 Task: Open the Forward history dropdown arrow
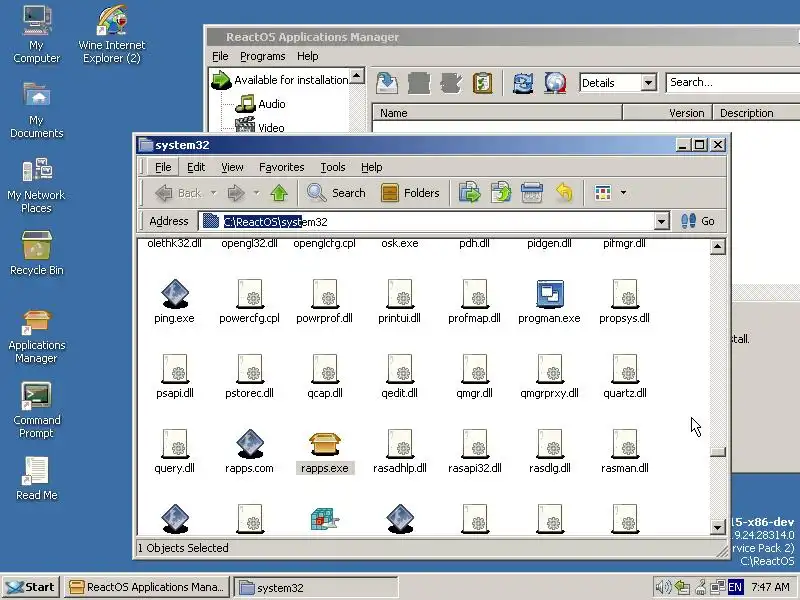point(256,193)
